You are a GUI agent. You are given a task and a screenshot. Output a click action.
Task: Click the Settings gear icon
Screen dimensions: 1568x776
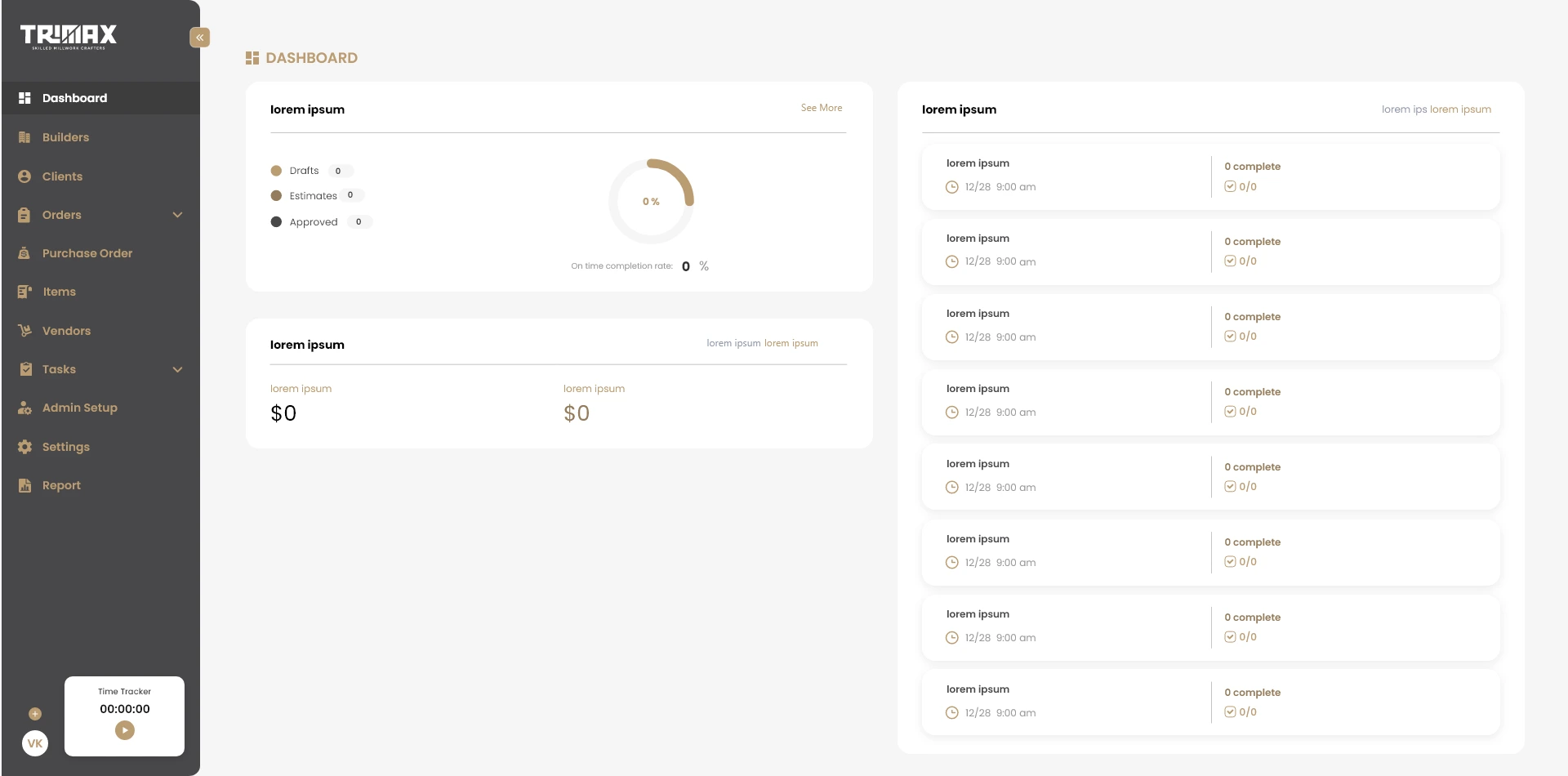[x=24, y=447]
